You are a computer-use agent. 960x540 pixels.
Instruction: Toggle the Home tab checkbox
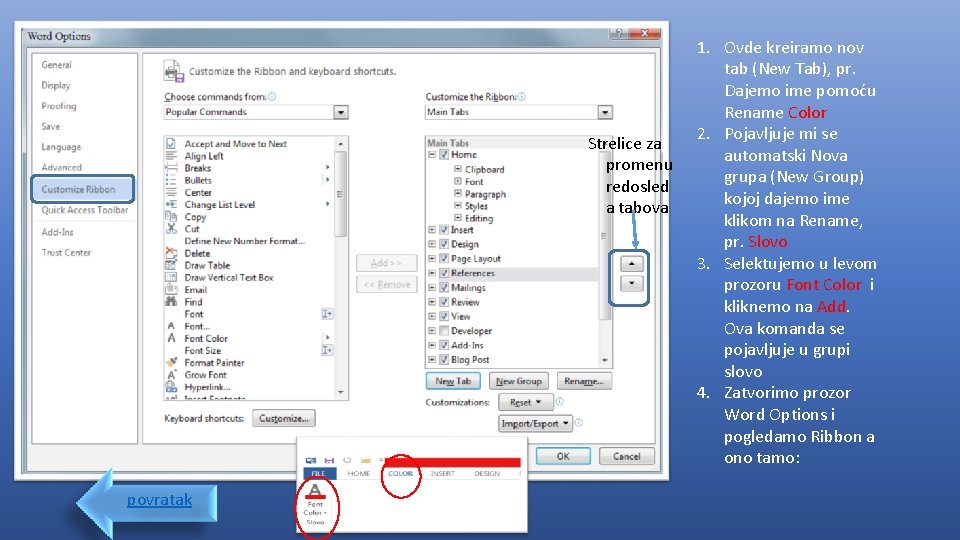444,155
